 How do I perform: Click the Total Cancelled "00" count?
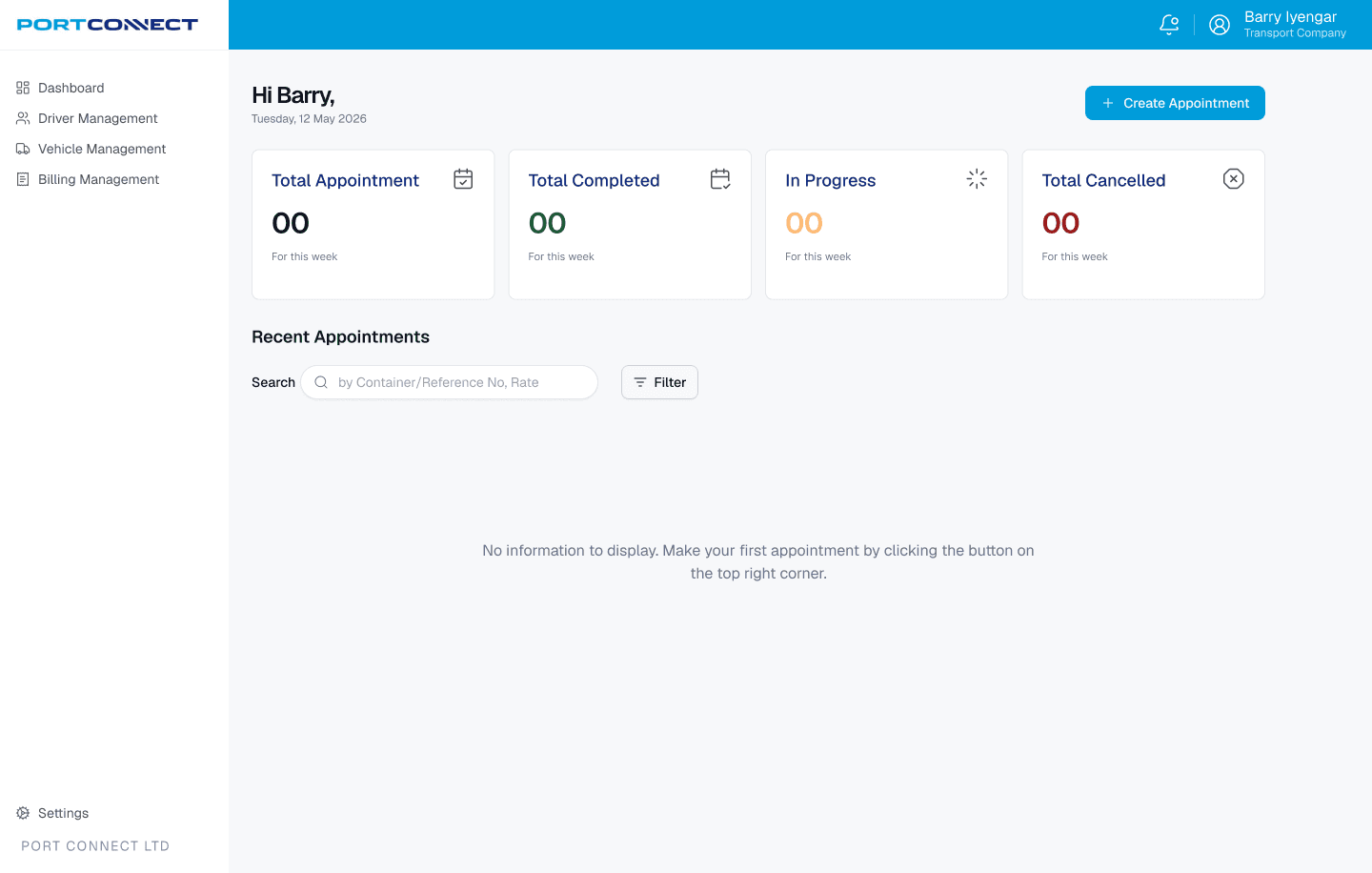coord(1061,223)
